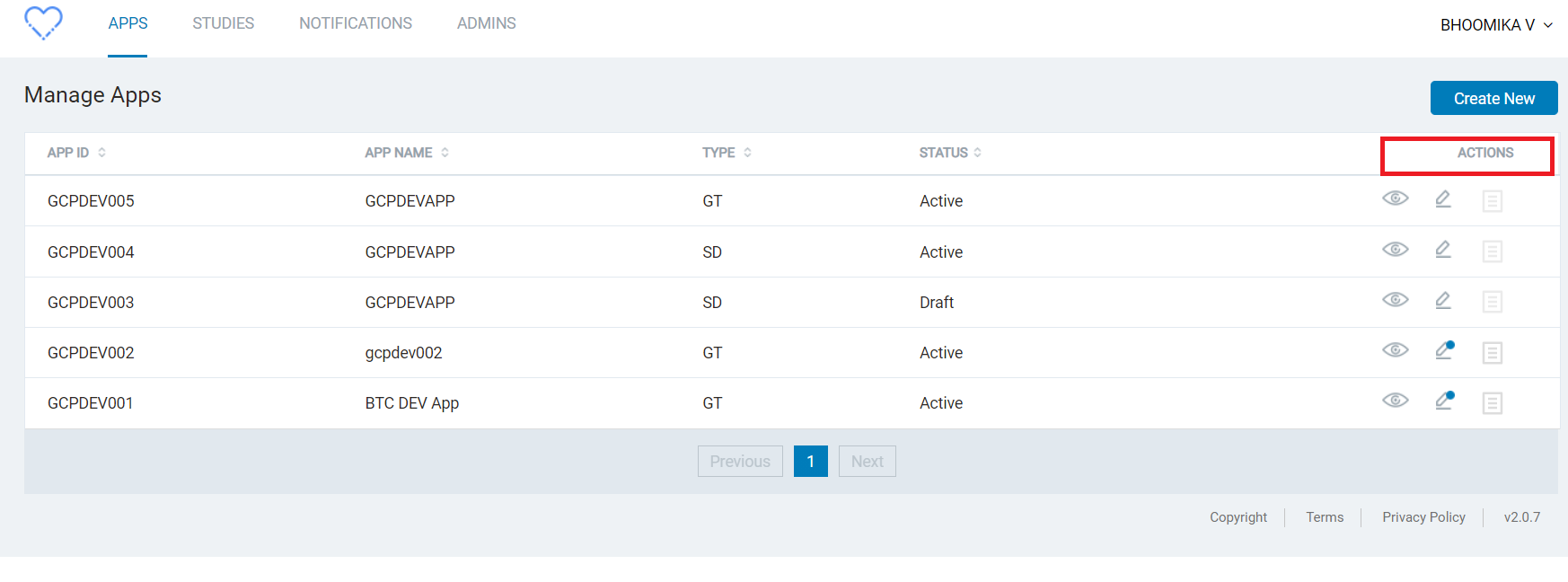Open the Copyright link
Viewport: 1568px width, 582px height.
pos(1238,517)
